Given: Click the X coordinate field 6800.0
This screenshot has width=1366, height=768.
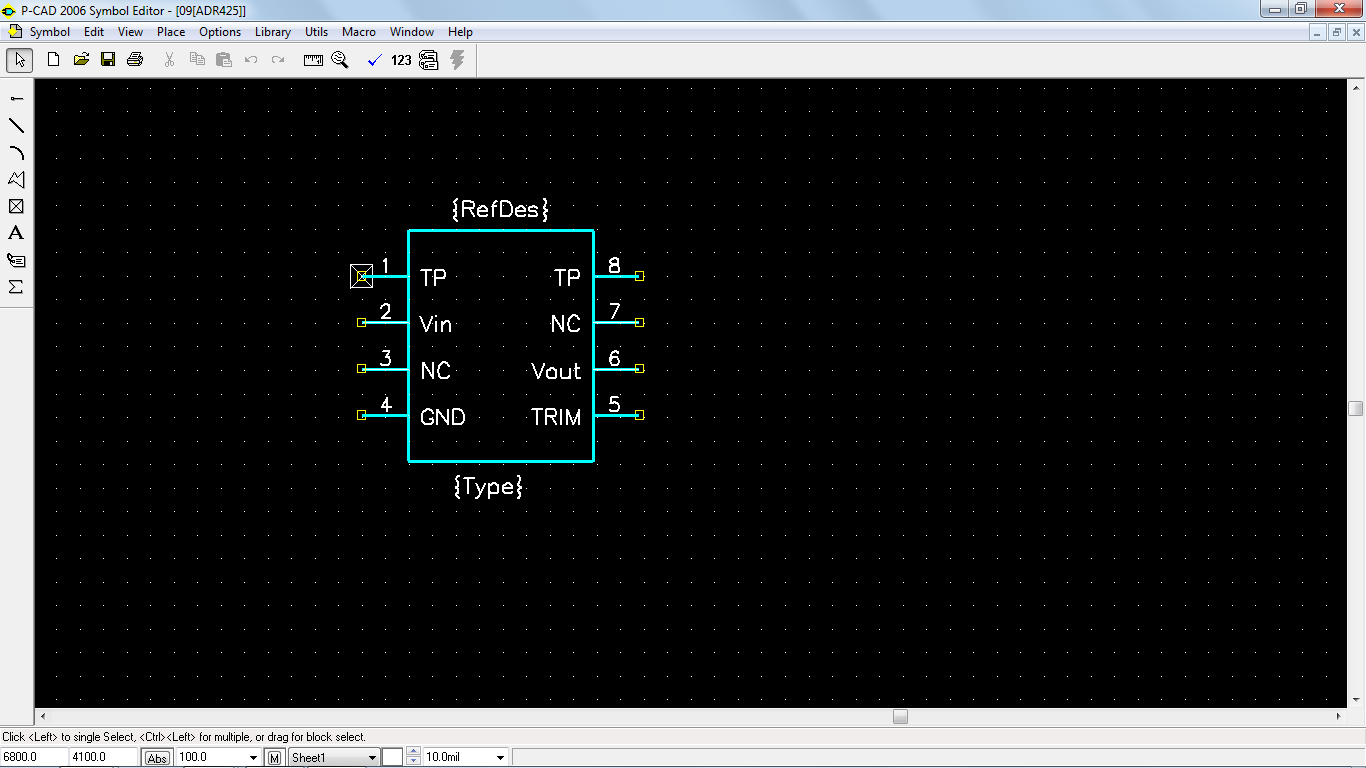Looking at the screenshot, I should pyautogui.click(x=34, y=758).
